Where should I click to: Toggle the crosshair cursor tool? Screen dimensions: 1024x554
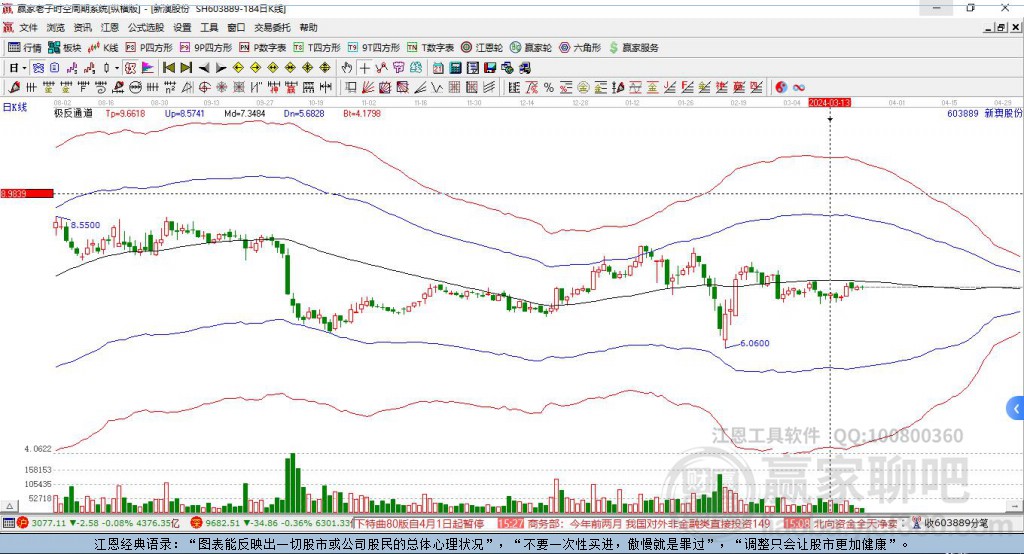364,68
